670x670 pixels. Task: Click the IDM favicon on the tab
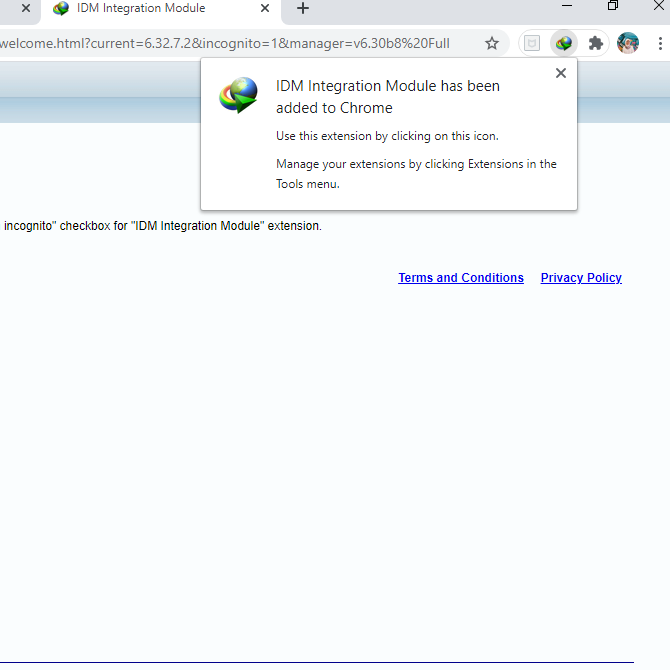(x=61, y=9)
